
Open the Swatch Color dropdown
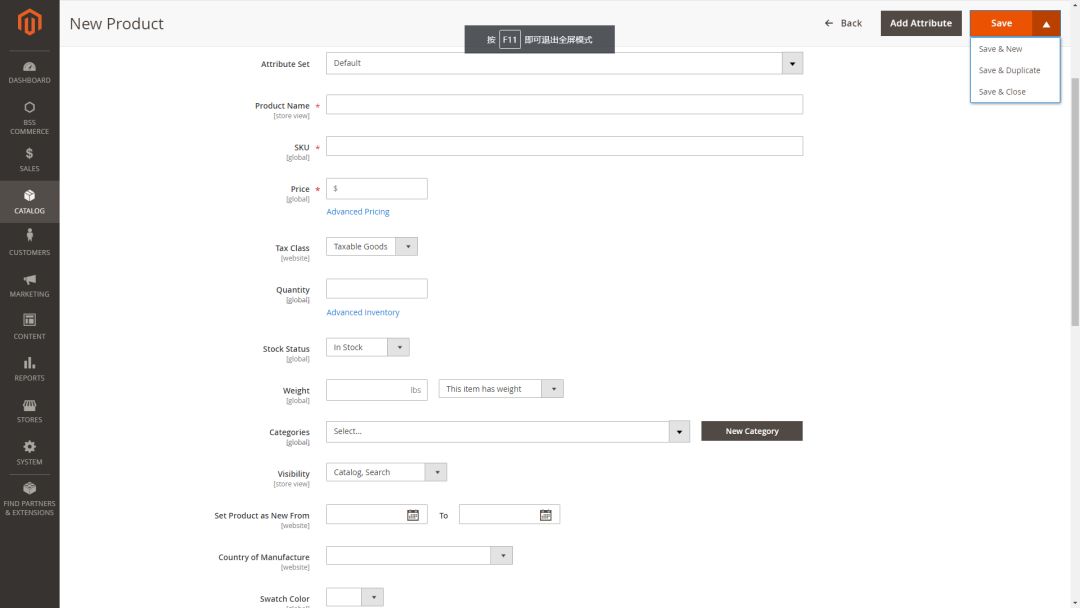(x=372, y=598)
